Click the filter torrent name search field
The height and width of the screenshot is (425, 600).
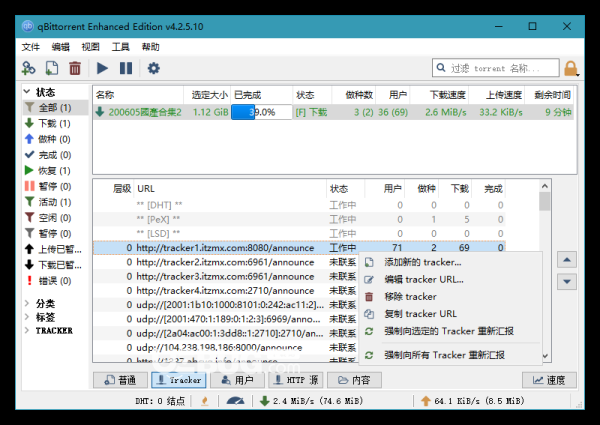click(x=496, y=68)
